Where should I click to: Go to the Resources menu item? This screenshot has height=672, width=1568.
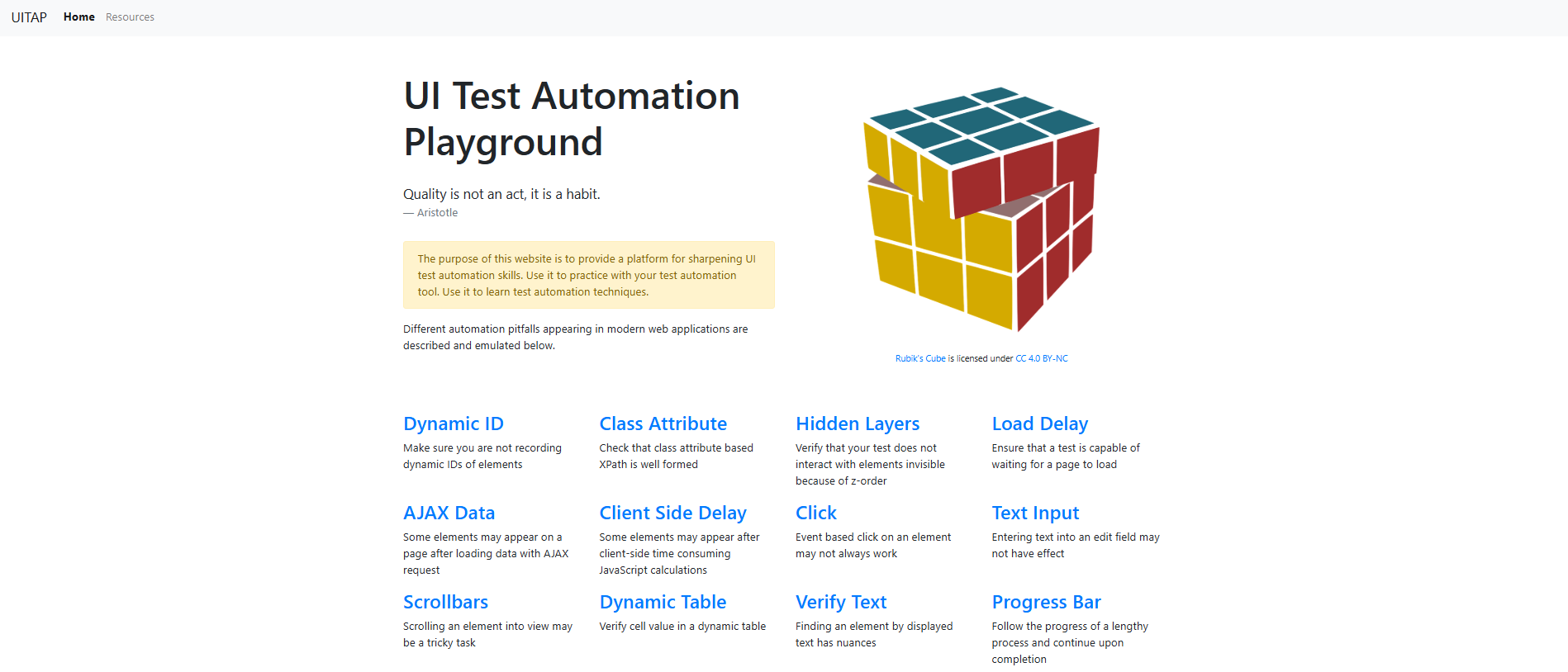pos(130,17)
